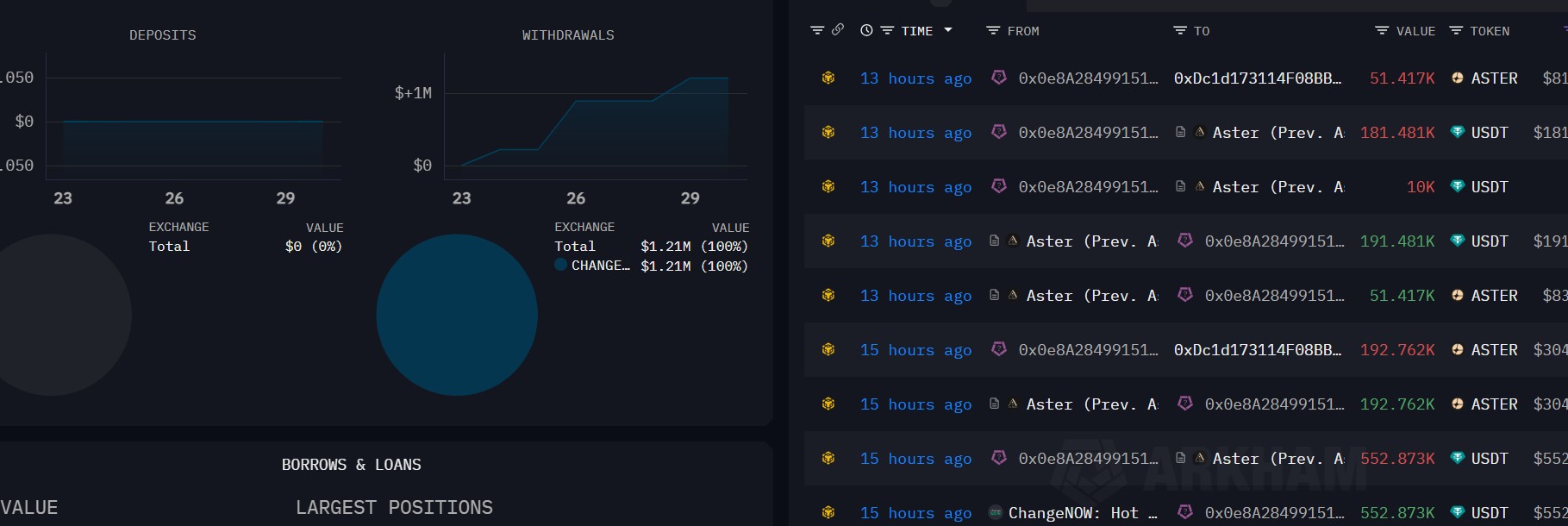Expand the TIME sort dropdown arrow

(x=948, y=30)
